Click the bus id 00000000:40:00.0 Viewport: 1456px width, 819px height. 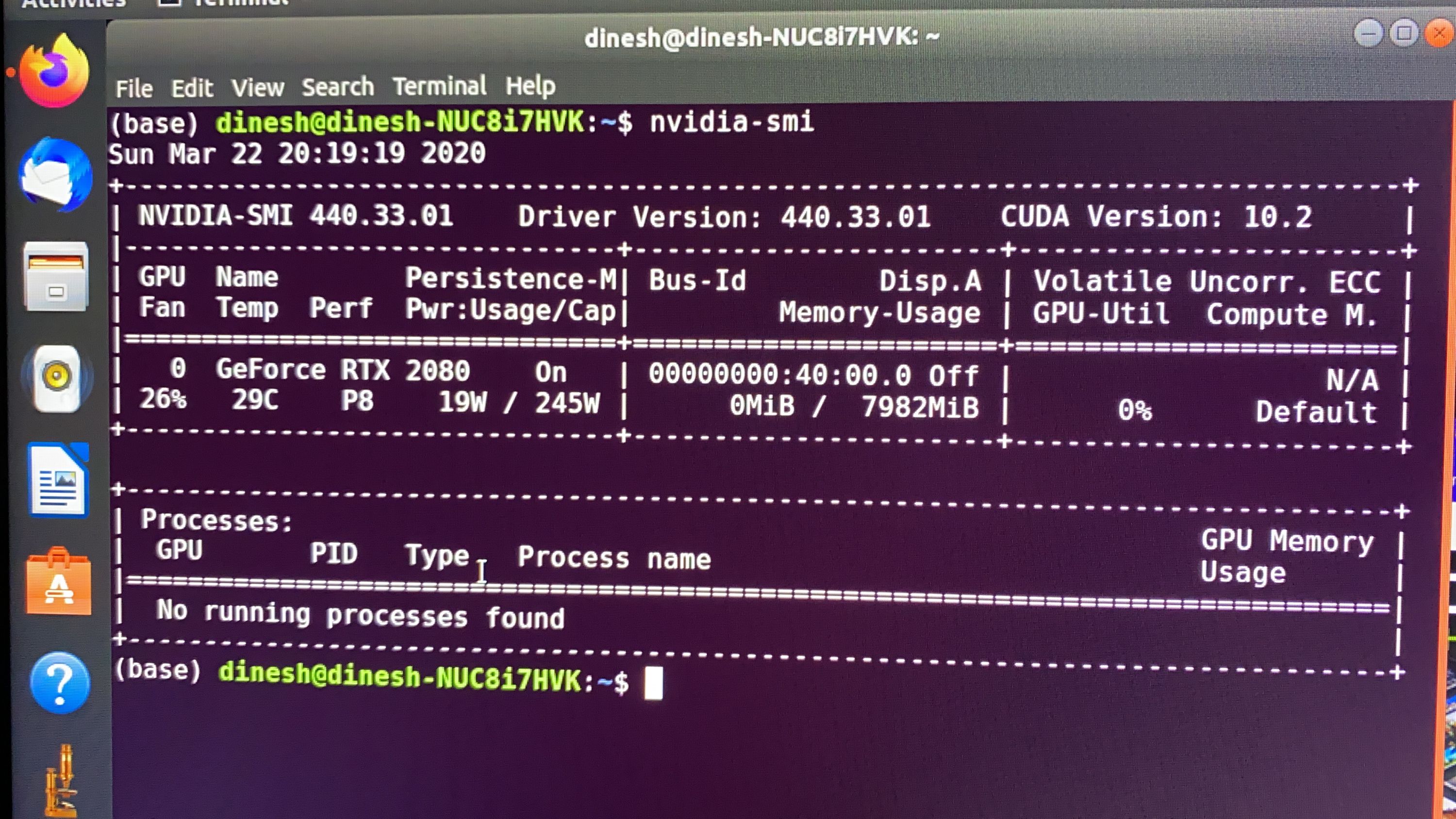pyautogui.click(x=780, y=374)
